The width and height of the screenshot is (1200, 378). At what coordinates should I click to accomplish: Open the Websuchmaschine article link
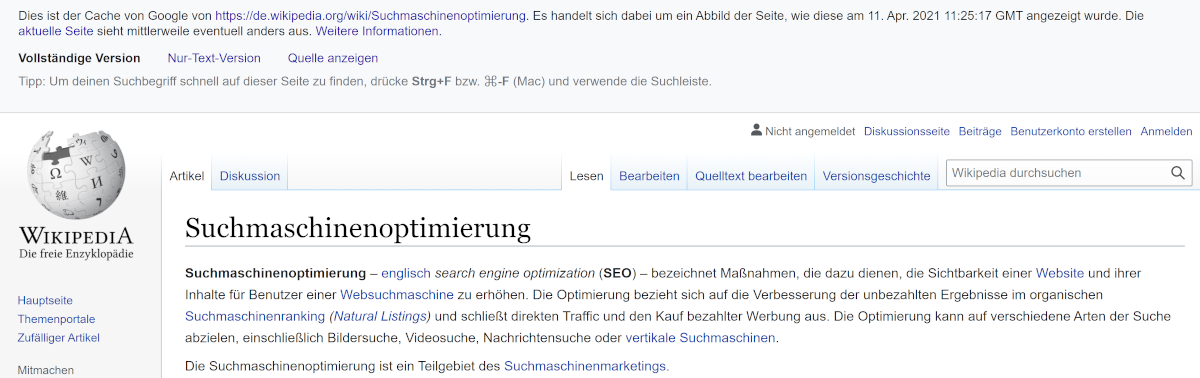click(397, 295)
